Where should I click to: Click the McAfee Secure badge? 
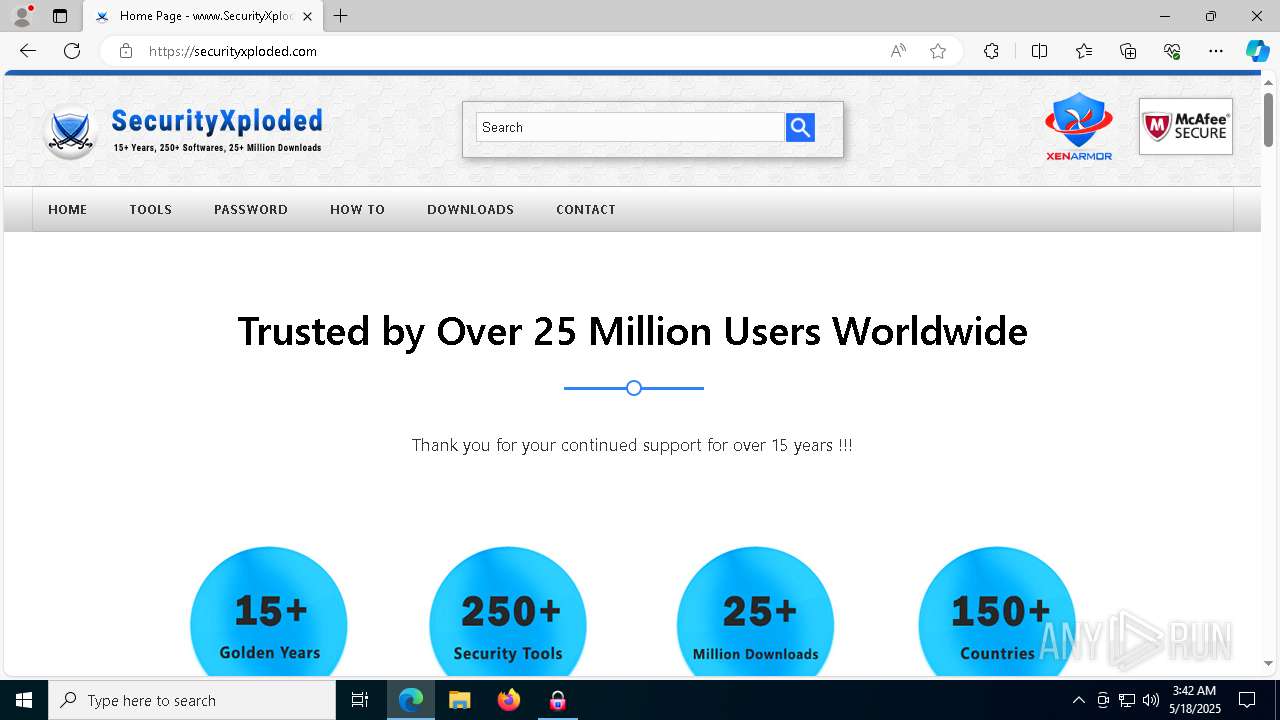pos(1186,127)
